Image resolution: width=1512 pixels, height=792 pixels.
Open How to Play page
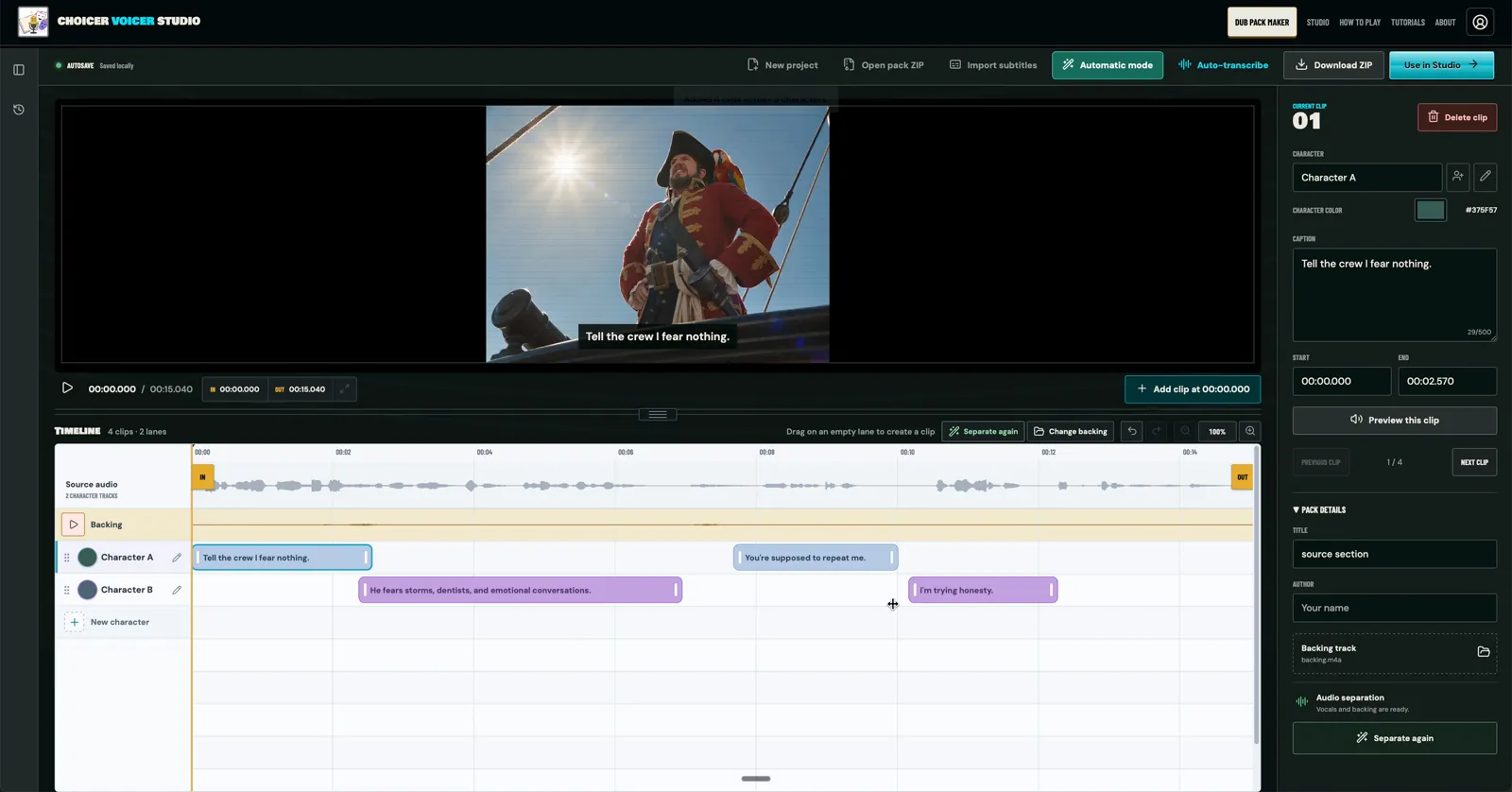(1360, 23)
